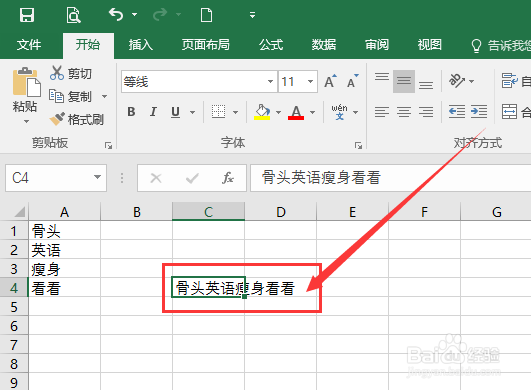
Task: Click the 剪切 cut button
Action: 71,73
